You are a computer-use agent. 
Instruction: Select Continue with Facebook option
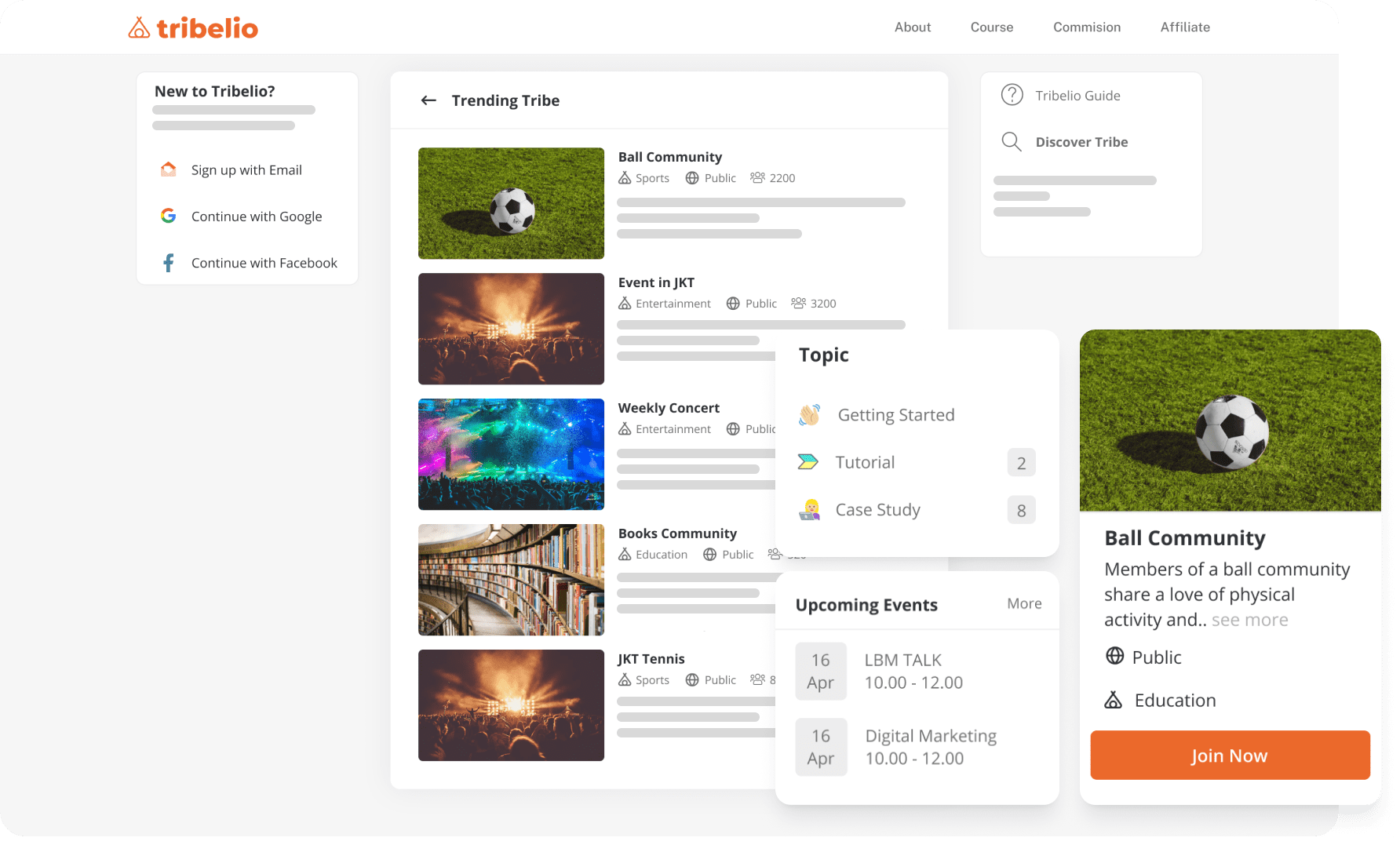[x=264, y=263]
